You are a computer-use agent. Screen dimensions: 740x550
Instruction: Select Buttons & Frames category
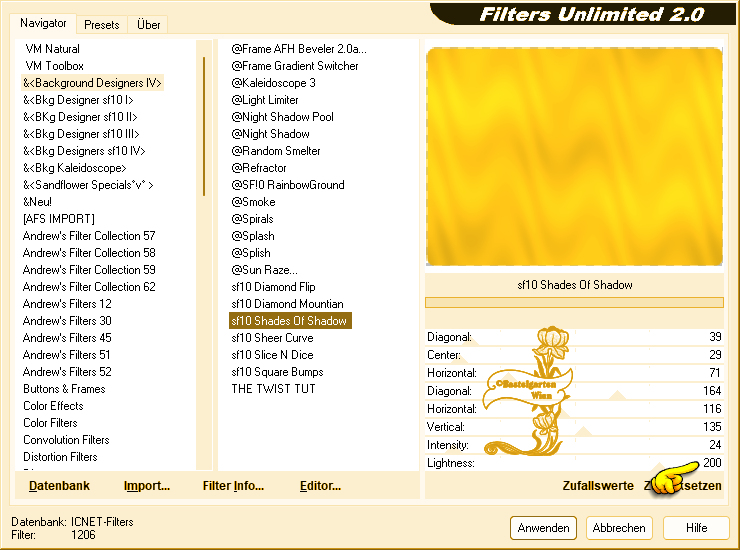click(64, 389)
